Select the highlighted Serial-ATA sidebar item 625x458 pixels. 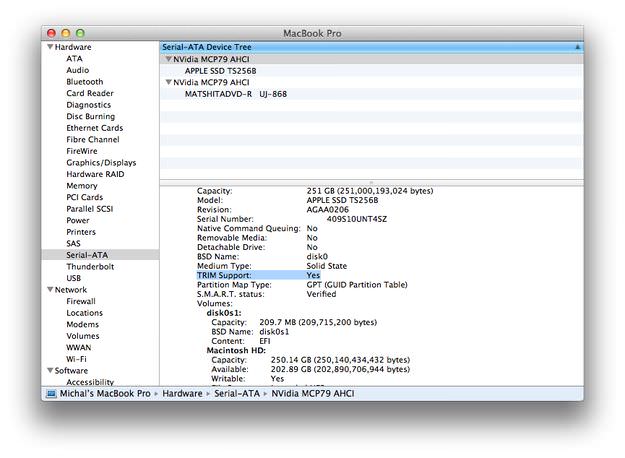point(100,255)
